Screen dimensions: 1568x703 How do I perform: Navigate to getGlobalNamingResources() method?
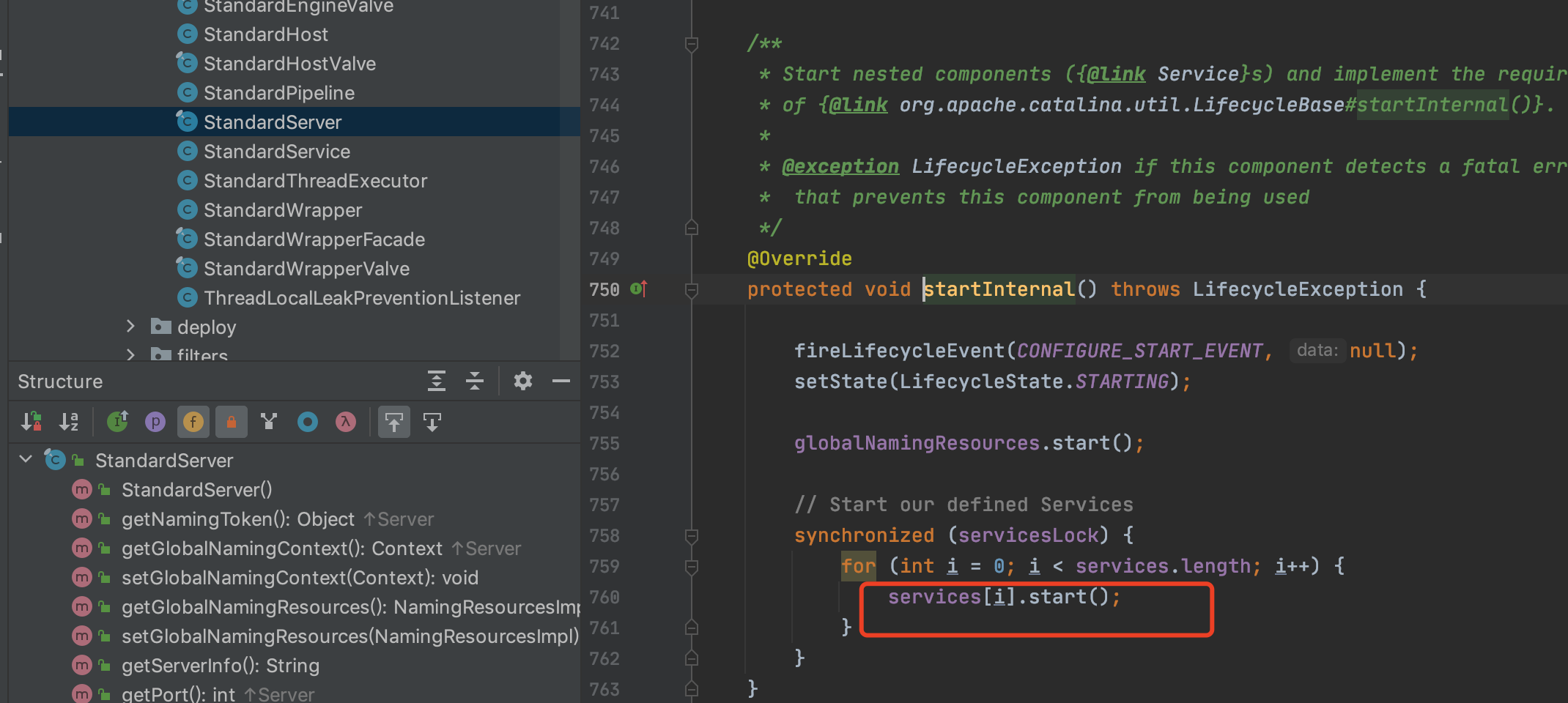[x=351, y=607]
